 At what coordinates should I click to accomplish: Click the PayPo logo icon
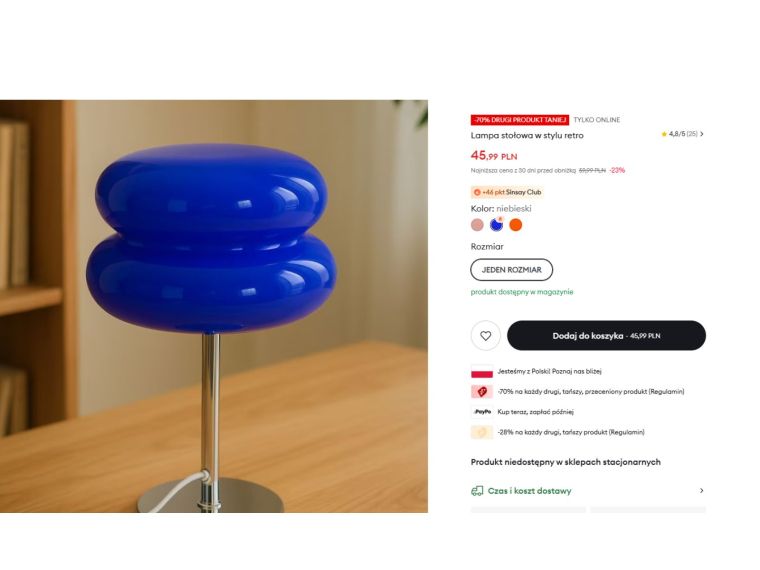tap(482, 412)
